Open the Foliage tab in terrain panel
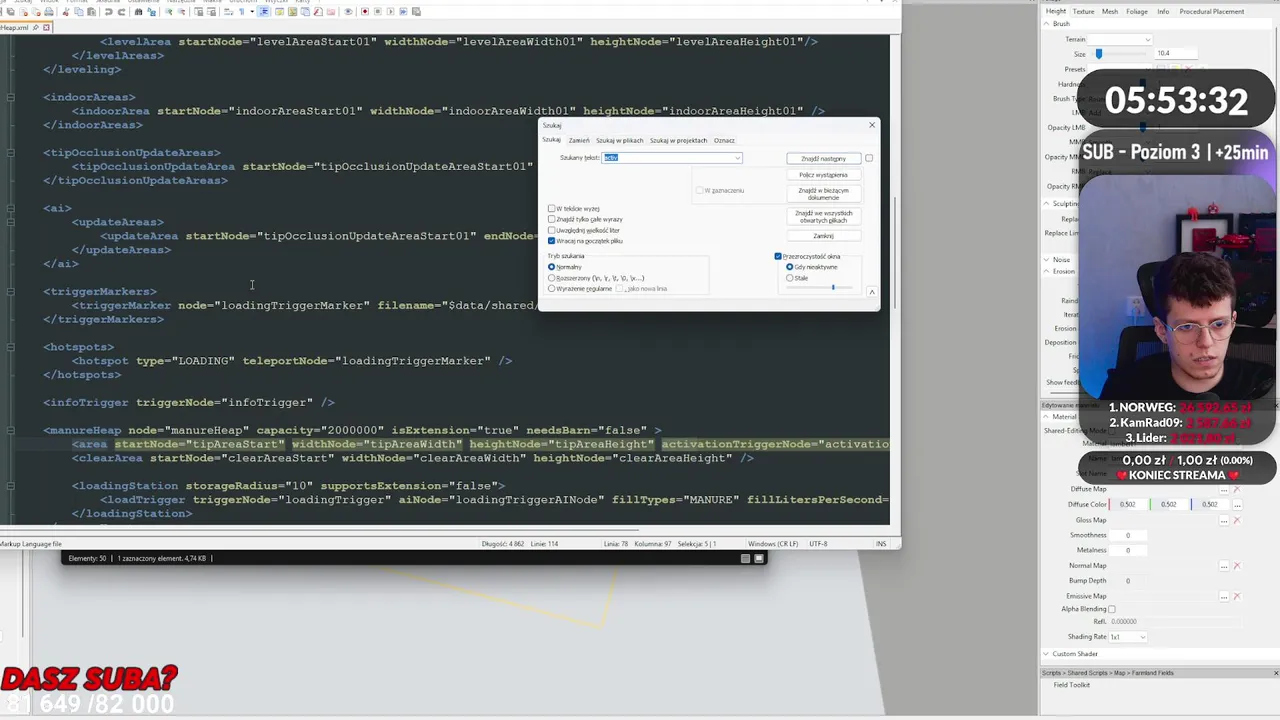 (1137, 11)
